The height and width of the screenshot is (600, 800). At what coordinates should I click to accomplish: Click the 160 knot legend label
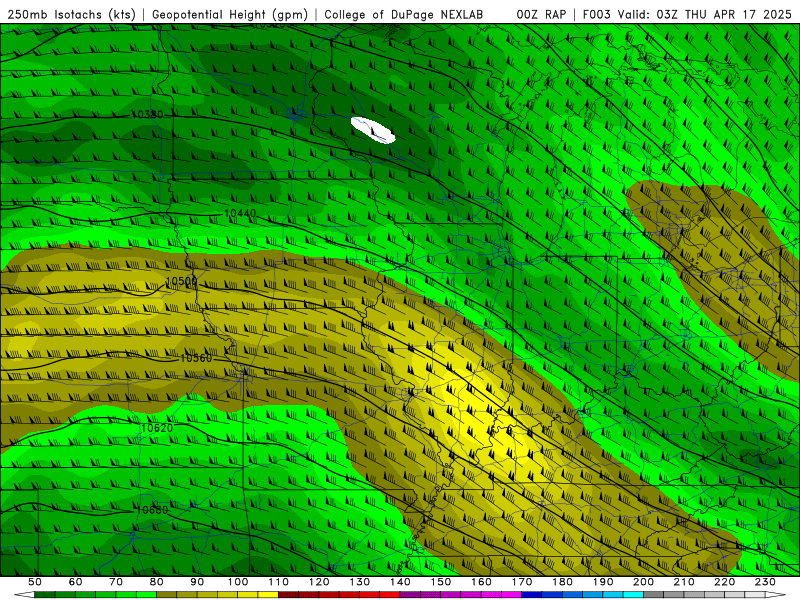[x=481, y=582]
